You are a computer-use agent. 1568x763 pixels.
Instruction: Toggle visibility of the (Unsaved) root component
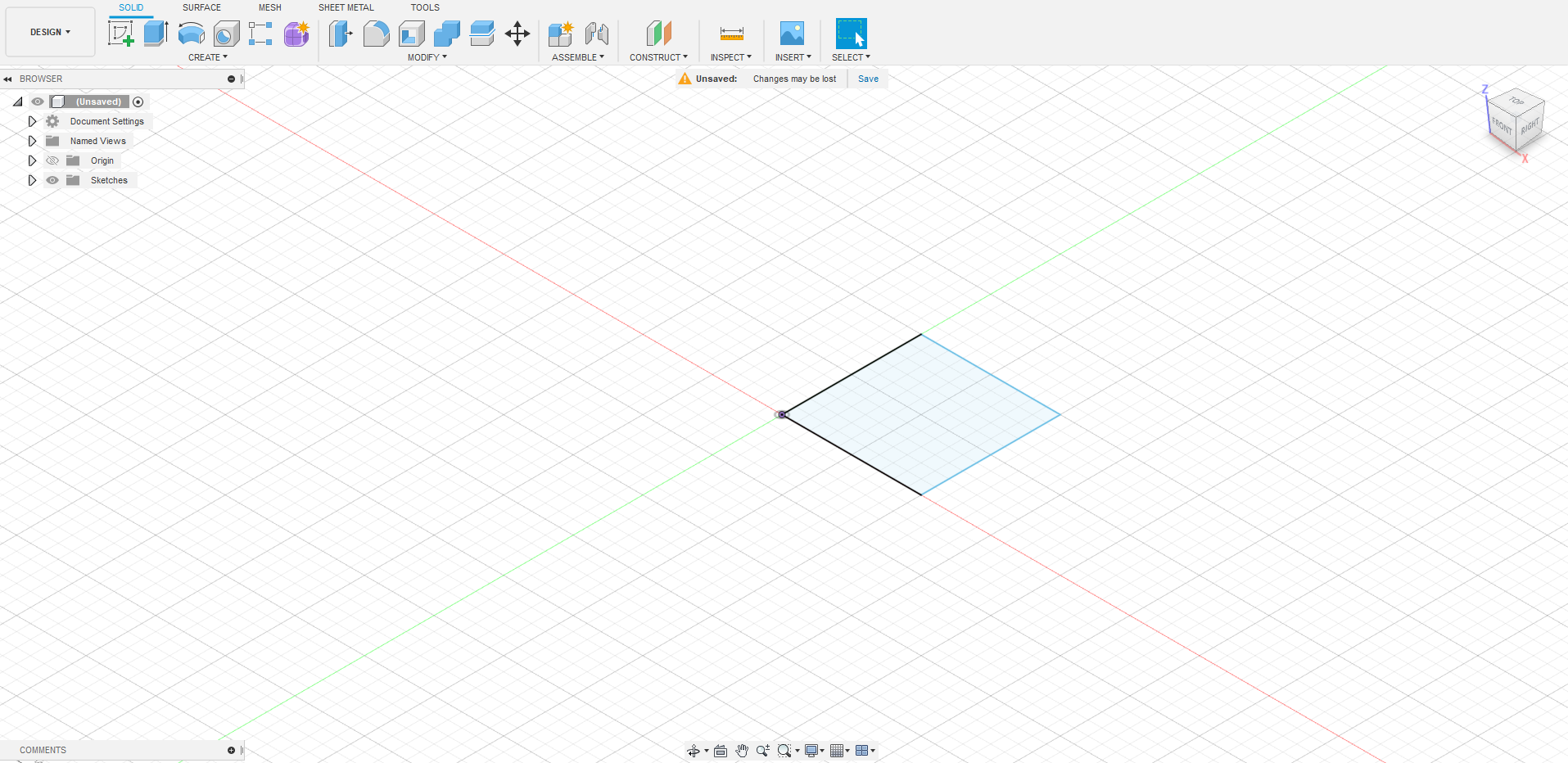tap(38, 102)
